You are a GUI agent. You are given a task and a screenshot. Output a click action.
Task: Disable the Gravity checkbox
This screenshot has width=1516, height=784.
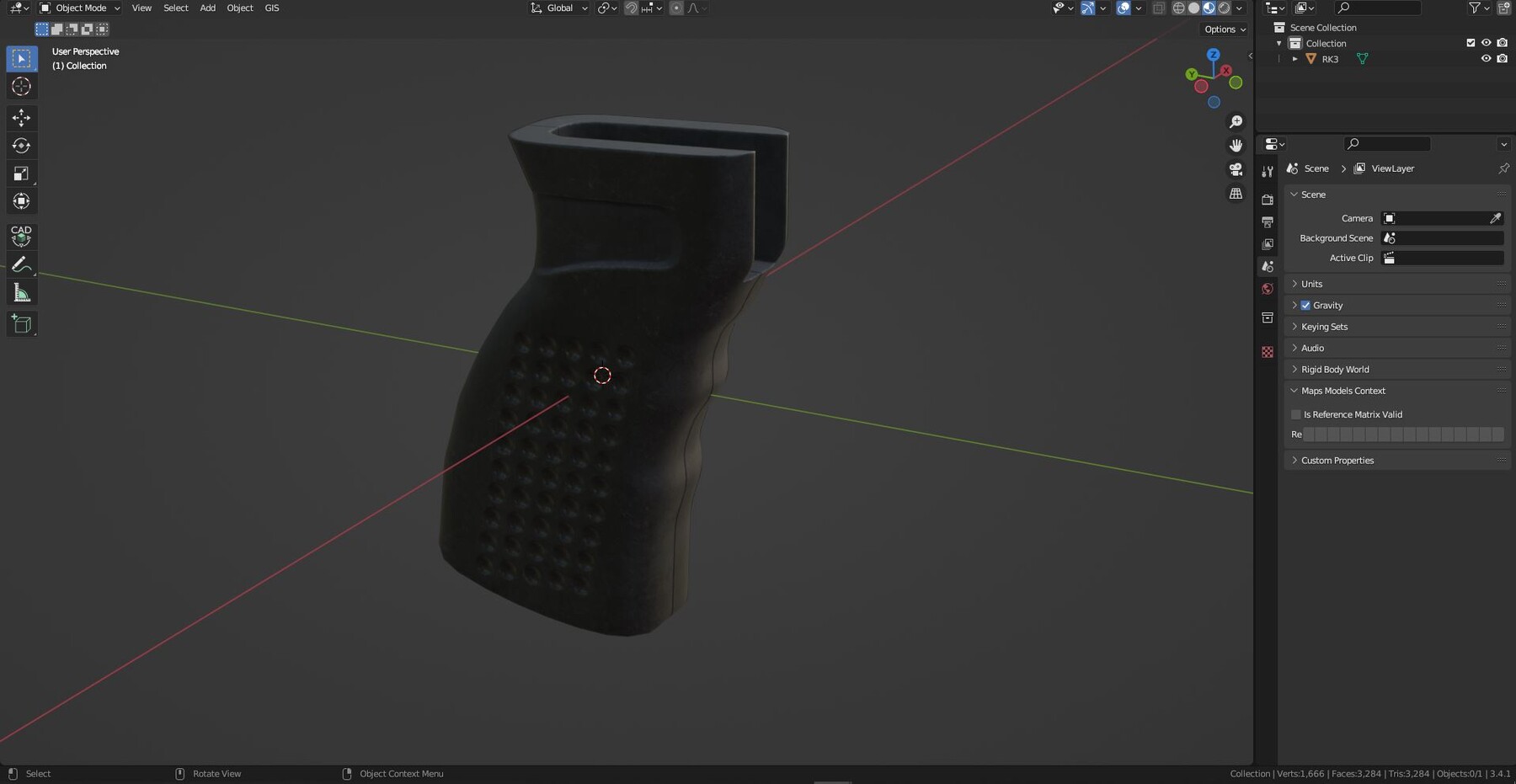tap(1306, 305)
